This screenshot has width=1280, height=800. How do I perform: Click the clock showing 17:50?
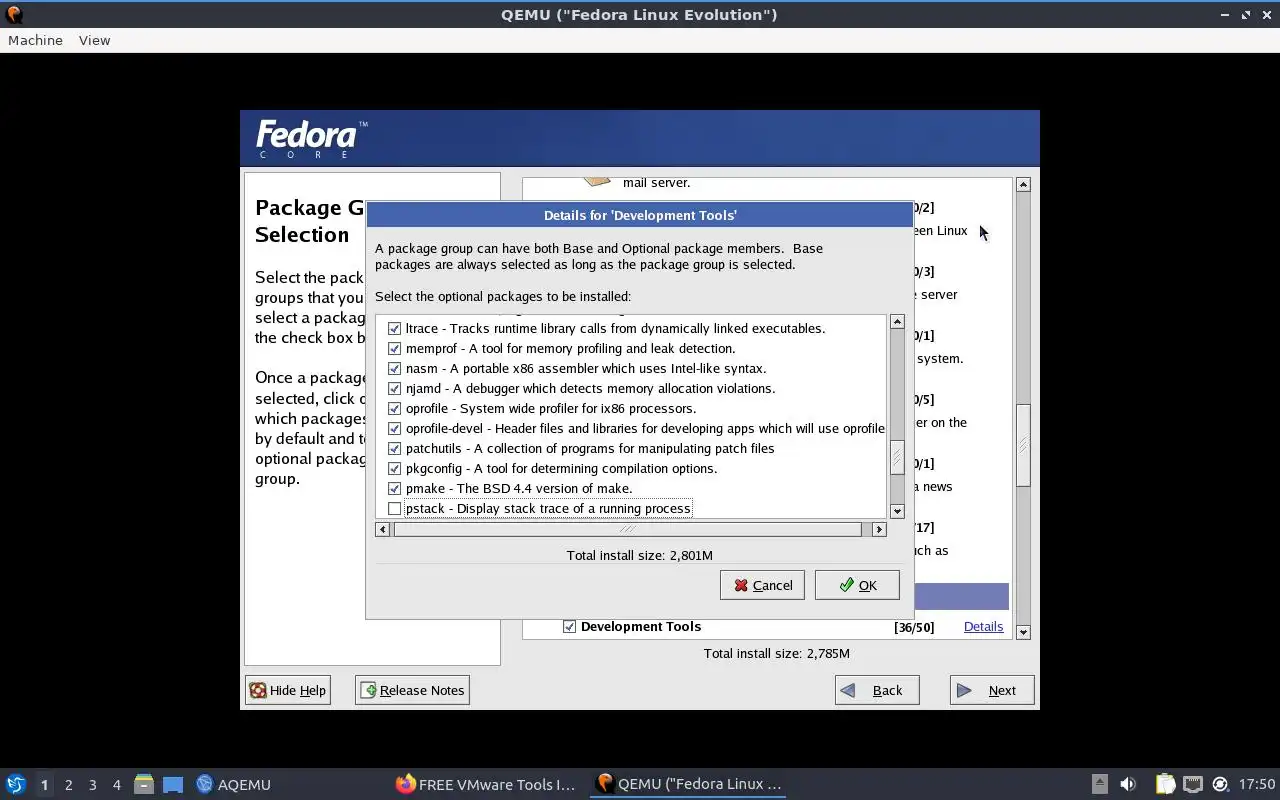(x=1257, y=784)
